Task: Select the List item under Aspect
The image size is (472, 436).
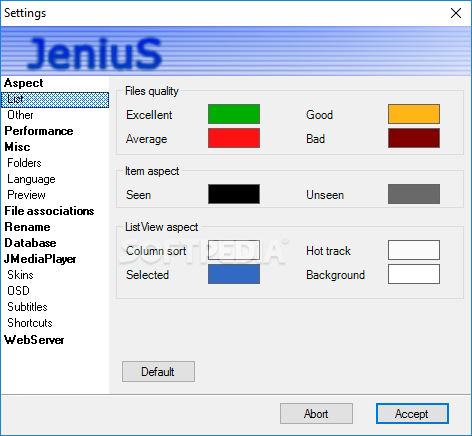Action: point(55,100)
